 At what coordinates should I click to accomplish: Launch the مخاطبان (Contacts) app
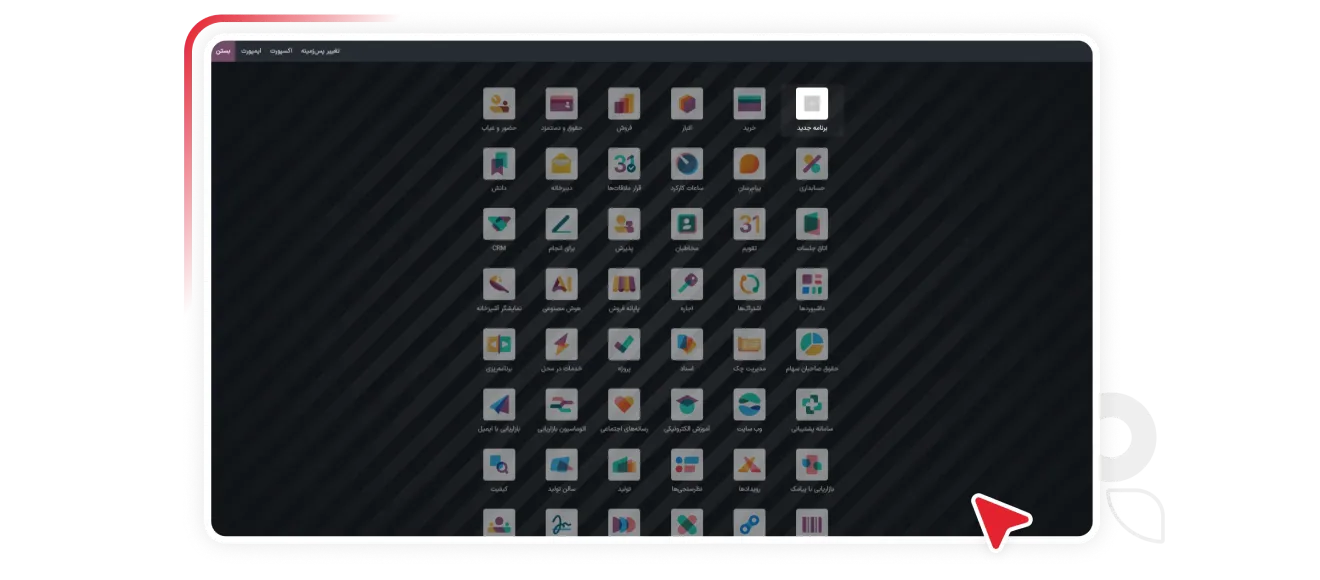(686, 224)
